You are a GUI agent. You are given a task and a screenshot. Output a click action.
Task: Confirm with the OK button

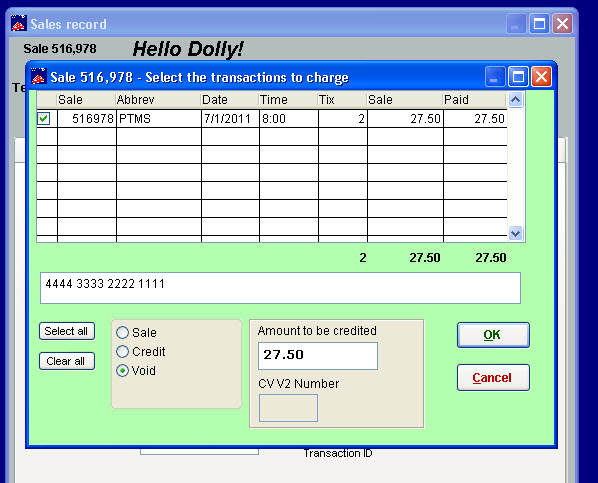pyautogui.click(x=493, y=335)
